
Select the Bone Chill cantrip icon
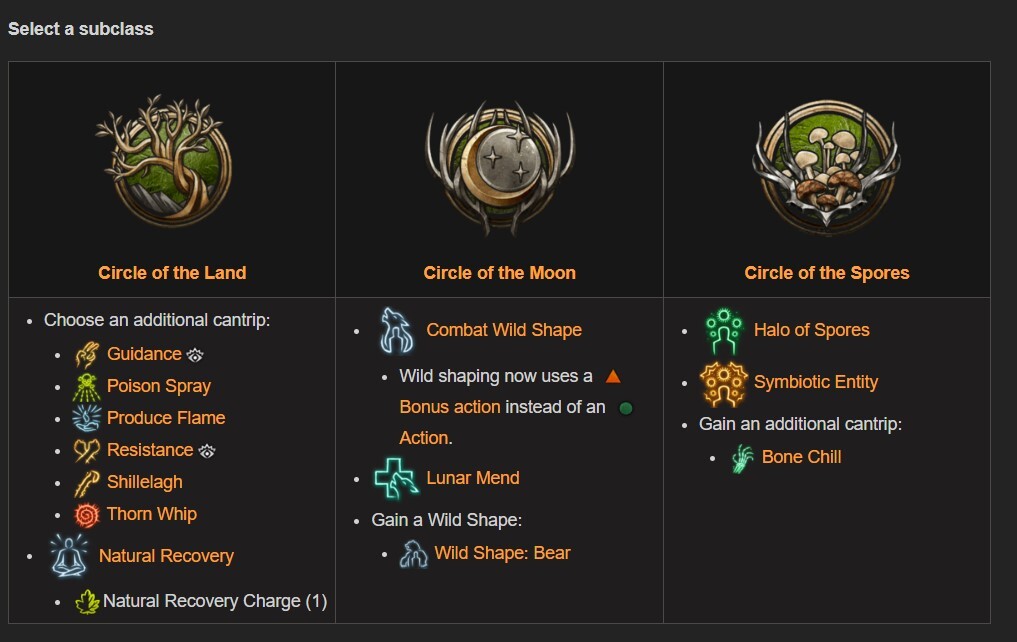tap(741, 457)
